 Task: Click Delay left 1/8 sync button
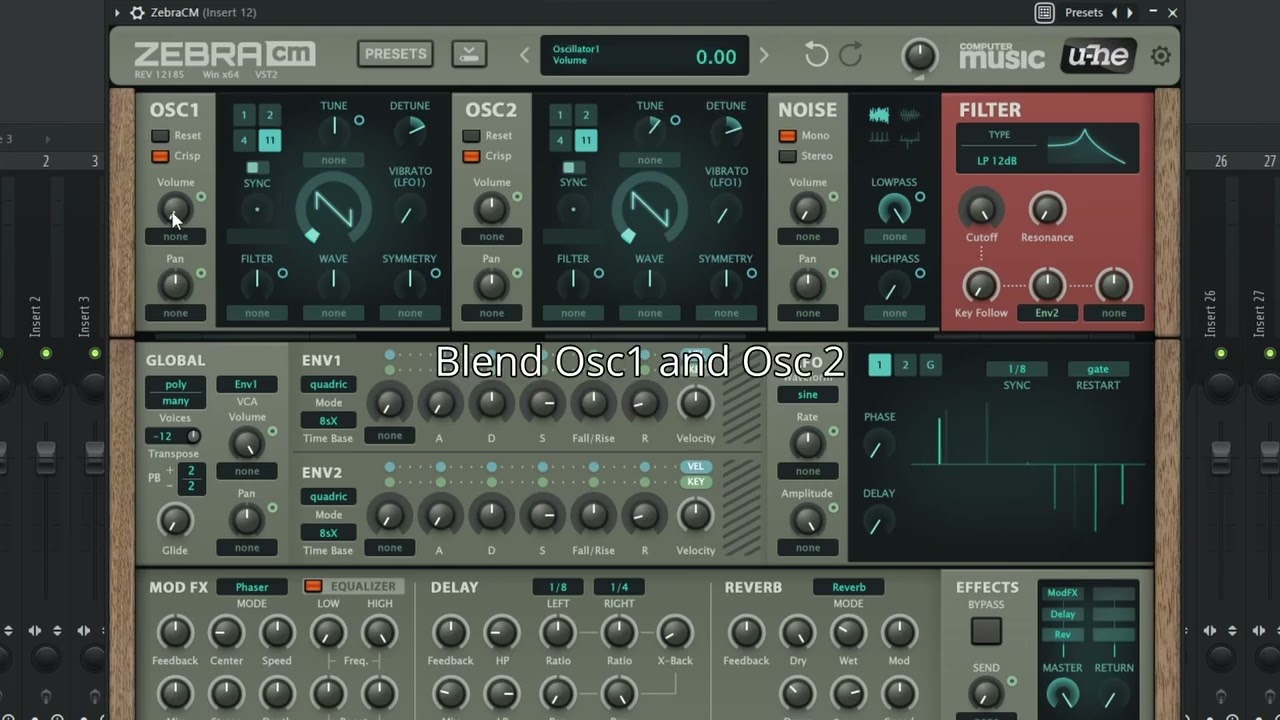pos(558,587)
